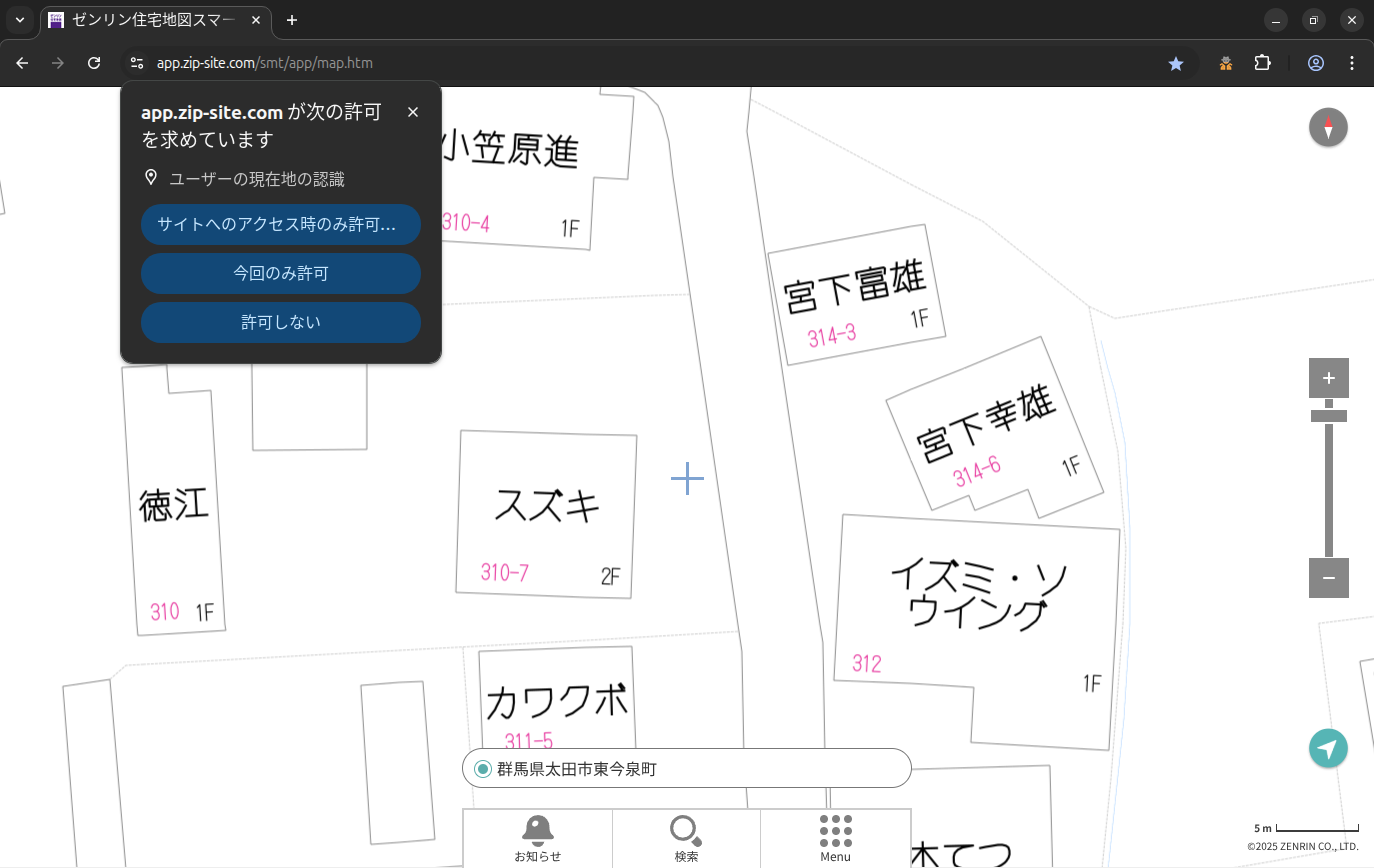Click lot number 312

[x=867, y=663]
